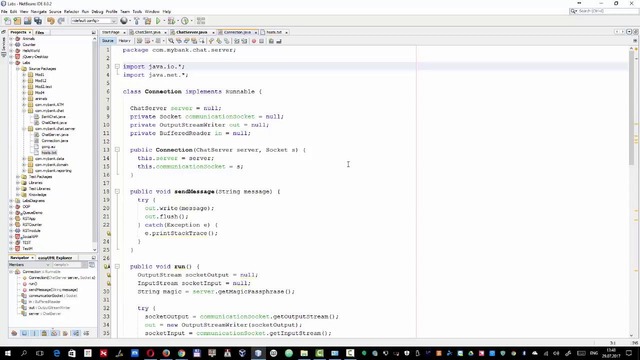Click the Undo toolbar icon
The image size is (640, 360).
[x=51, y=21]
